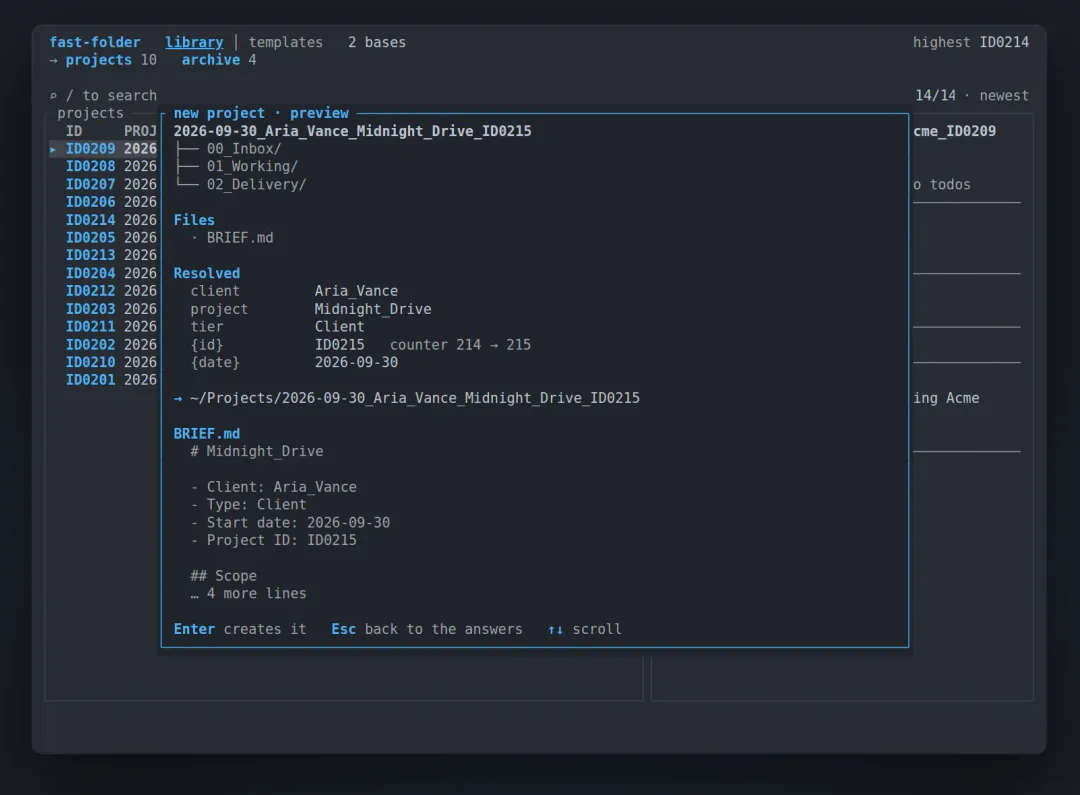Viewport: 1080px width, 795px height.
Task: Click the ## Scope heading line
Action: (x=223, y=576)
